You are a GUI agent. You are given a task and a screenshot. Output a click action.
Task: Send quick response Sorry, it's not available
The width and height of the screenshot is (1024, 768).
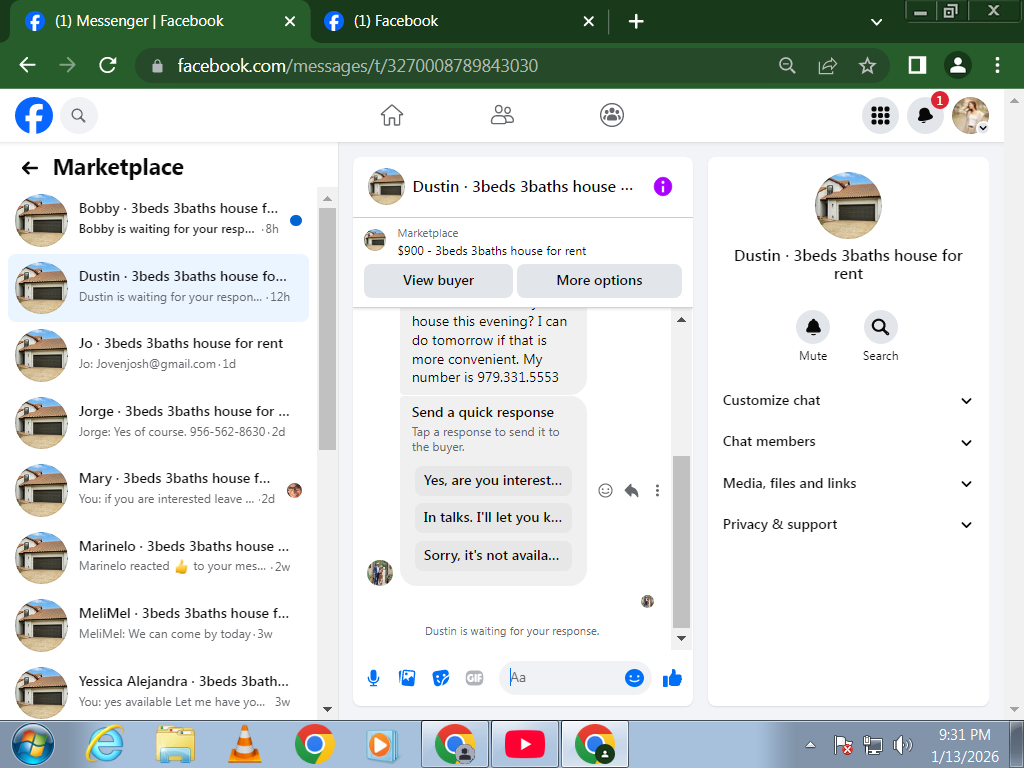pyautogui.click(x=493, y=556)
